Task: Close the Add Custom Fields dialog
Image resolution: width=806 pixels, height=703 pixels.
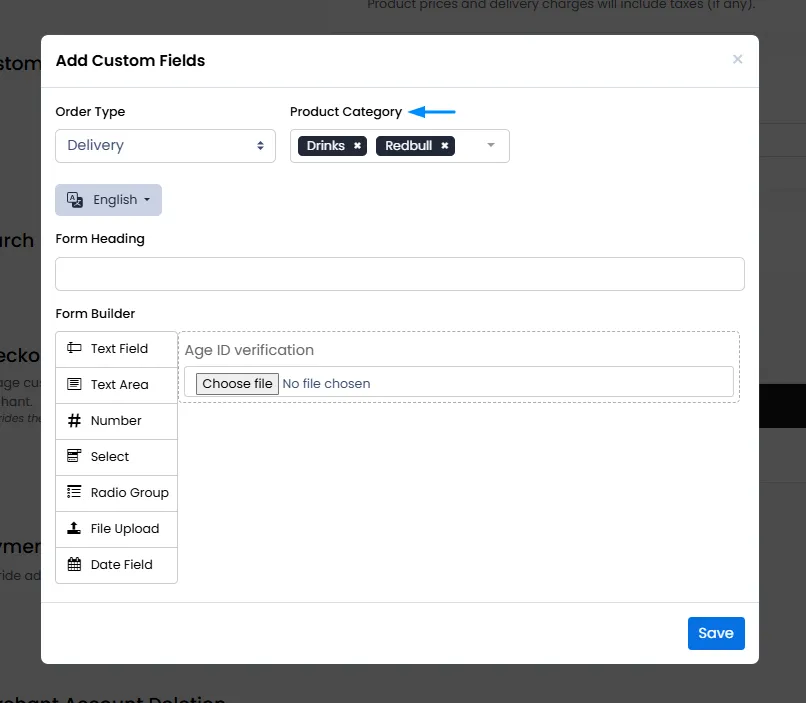Action: [x=737, y=60]
